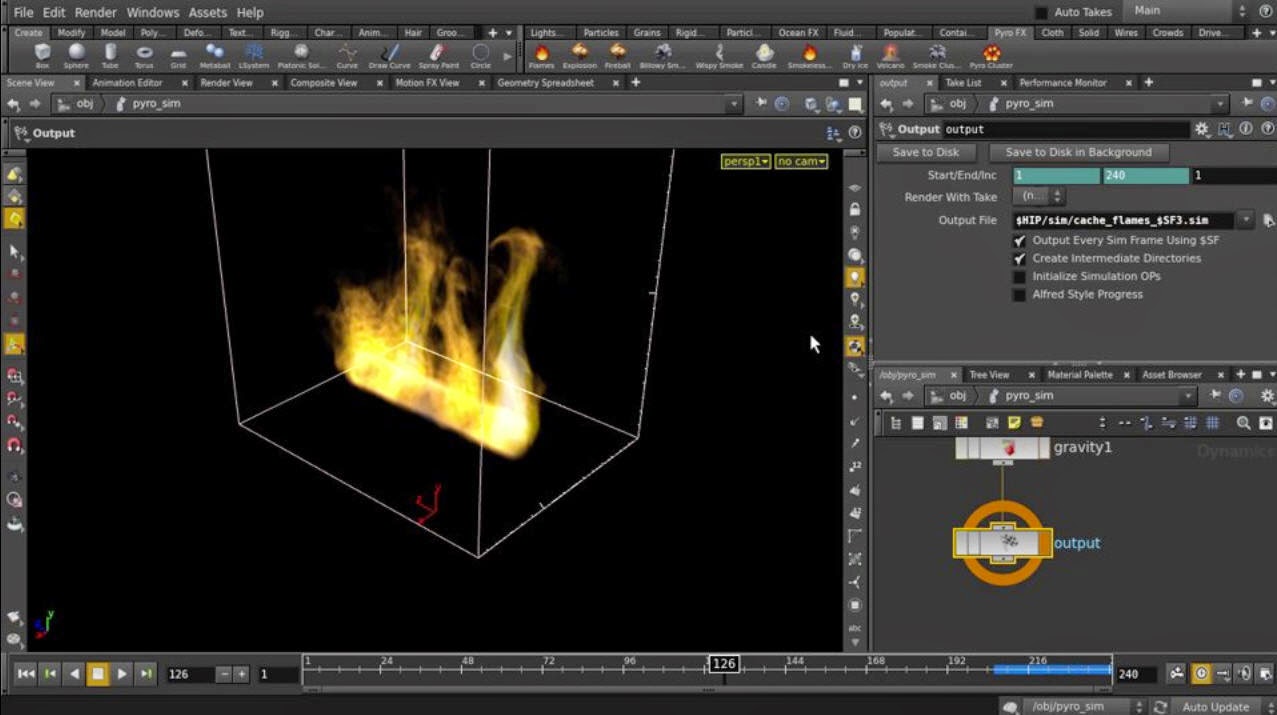This screenshot has width=1277, height=715.
Task: Select the Box shelf tool
Action: (x=42, y=55)
